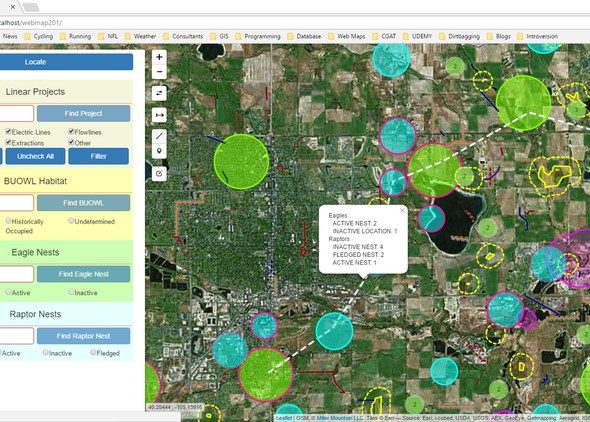Open the News bookmark folder
This screenshot has height=422, width=590.
[x=9, y=36]
